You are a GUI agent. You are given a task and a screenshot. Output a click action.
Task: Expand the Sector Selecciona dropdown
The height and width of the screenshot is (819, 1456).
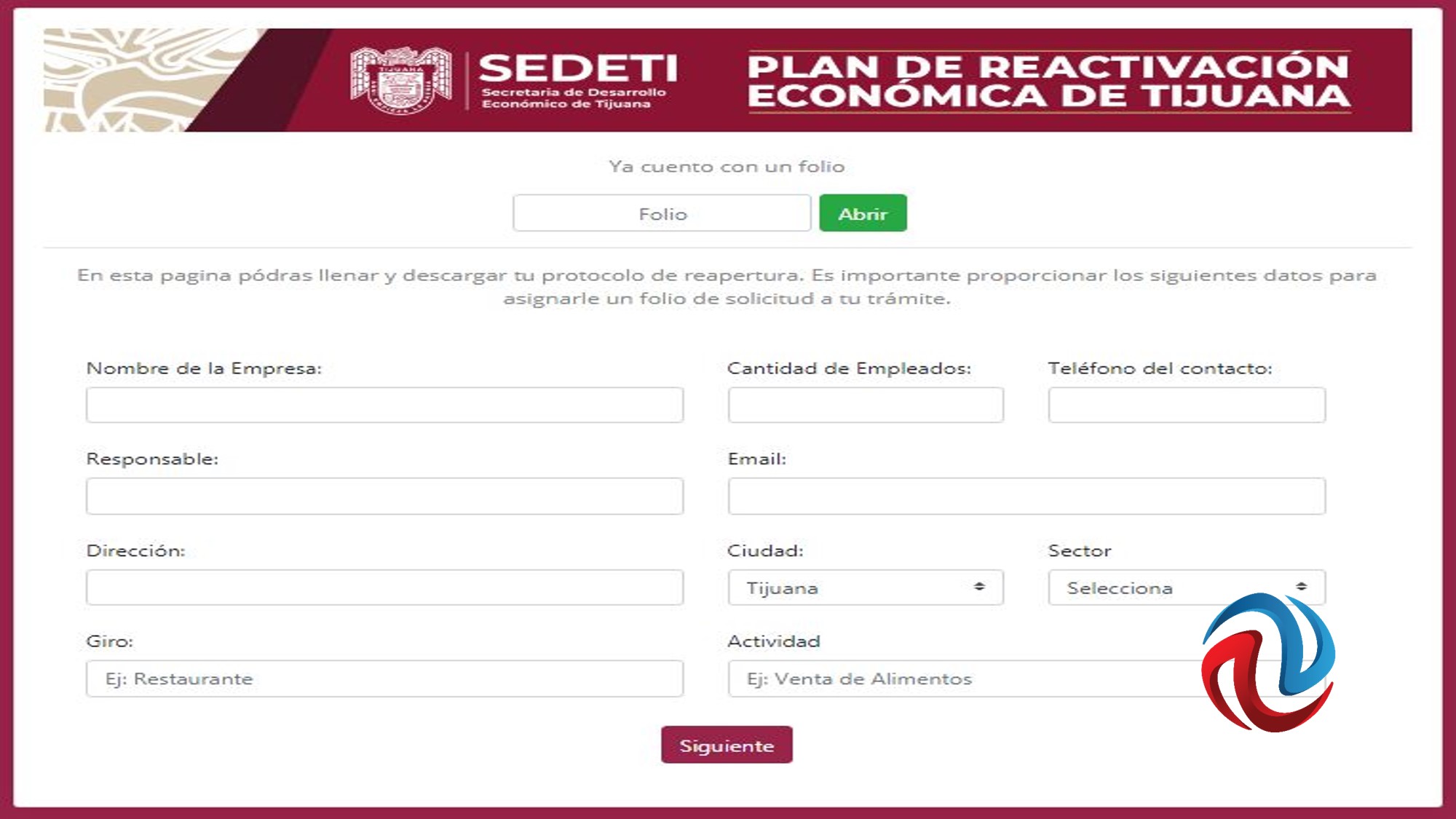[x=1186, y=587]
